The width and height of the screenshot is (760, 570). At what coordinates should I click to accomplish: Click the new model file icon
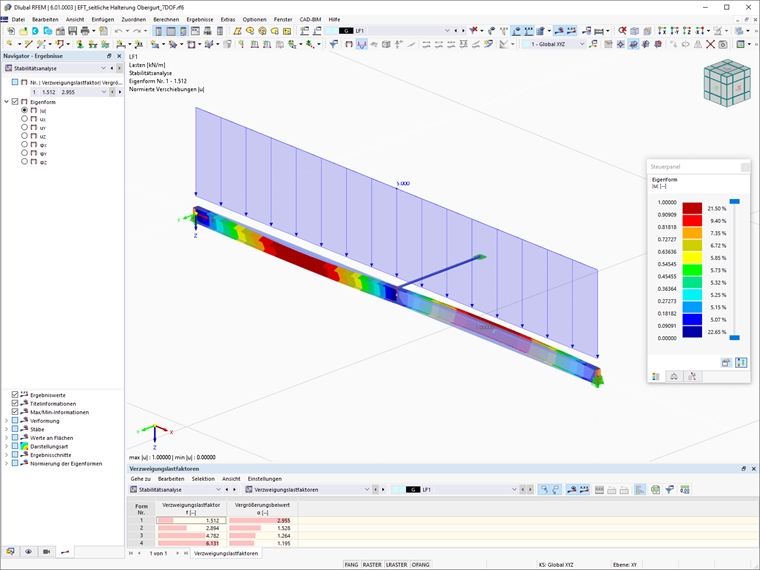(x=11, y=31)
